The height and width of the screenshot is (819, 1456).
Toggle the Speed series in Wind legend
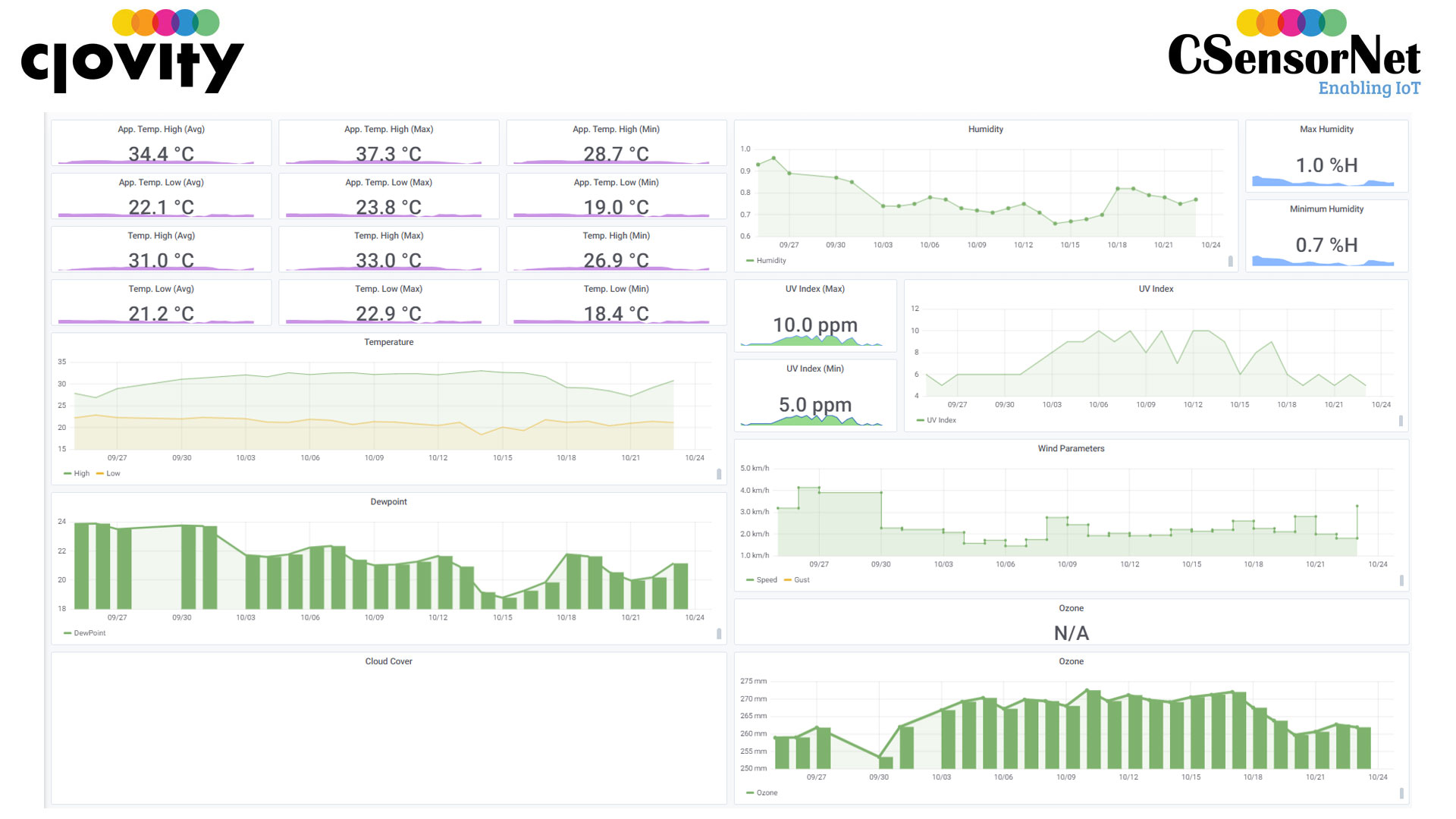click(761, 579)
